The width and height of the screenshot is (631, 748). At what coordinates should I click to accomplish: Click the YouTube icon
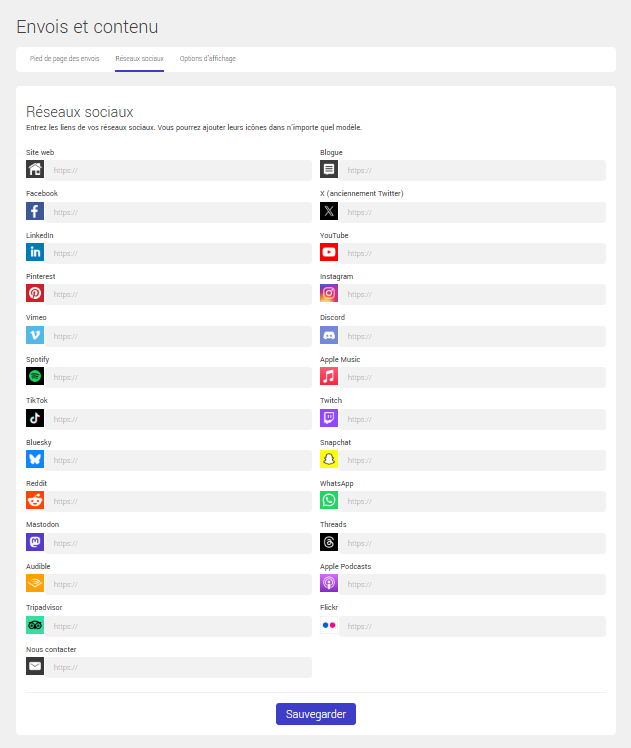point(329,252)
